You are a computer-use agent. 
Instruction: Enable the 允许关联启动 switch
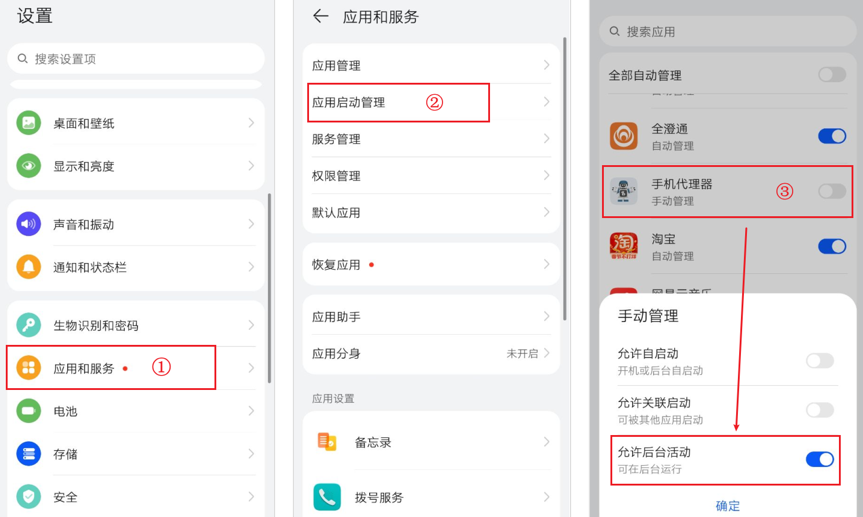(x=819, y=410)
